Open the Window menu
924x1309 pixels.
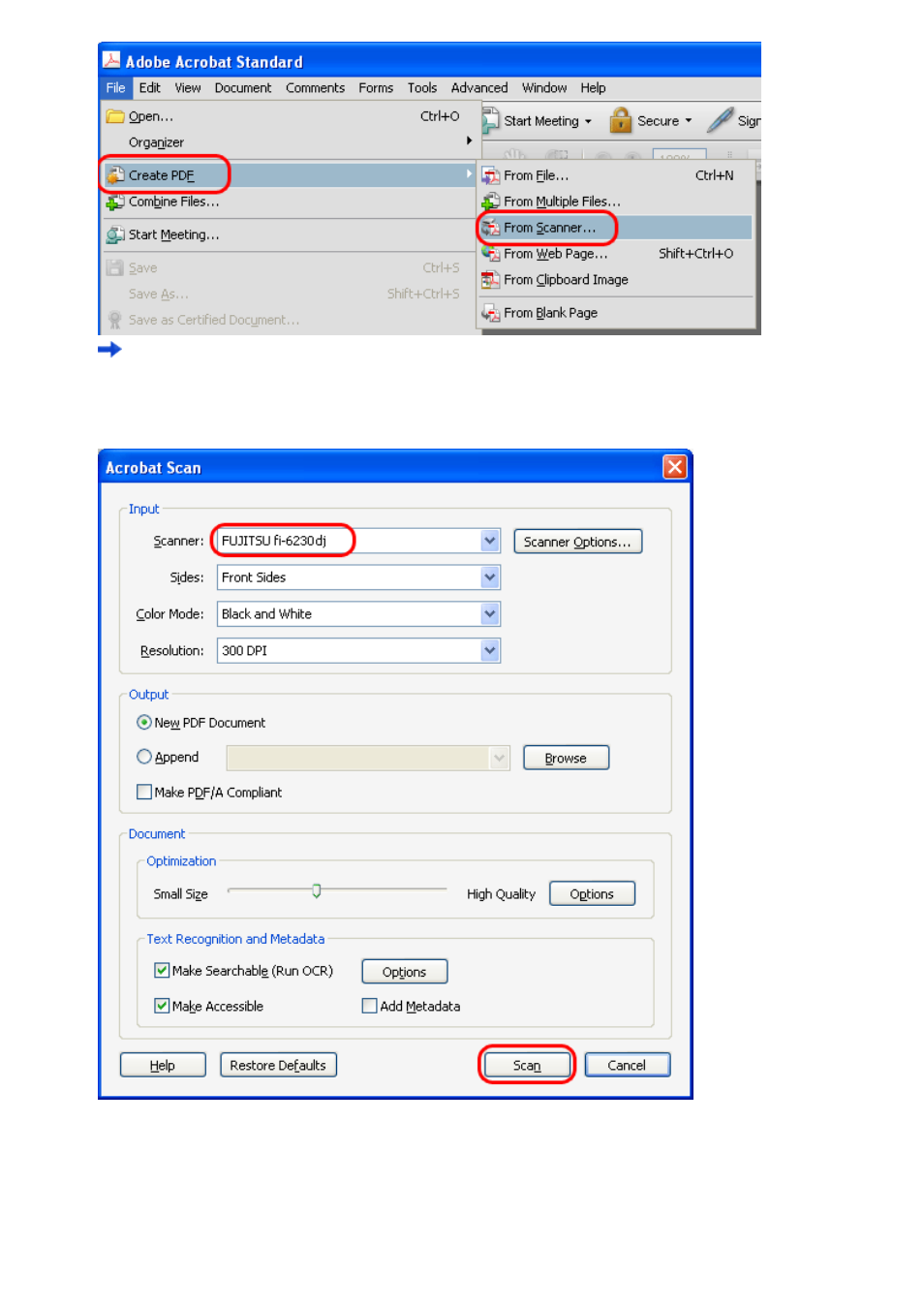(544, 88)
